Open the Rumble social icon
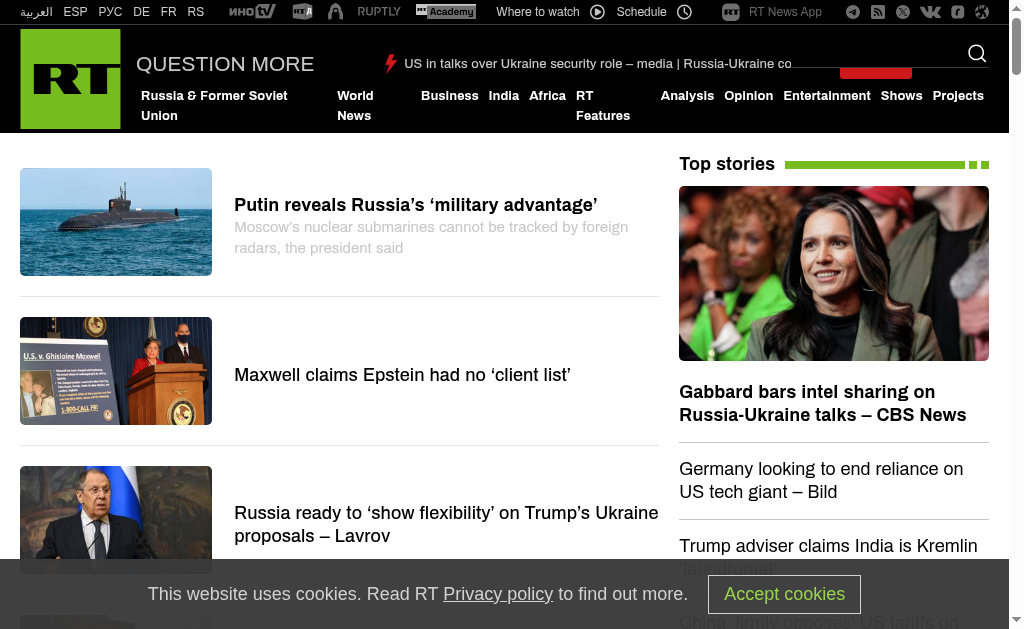This screenshot has width=1024, height=629. click(957, 12)
